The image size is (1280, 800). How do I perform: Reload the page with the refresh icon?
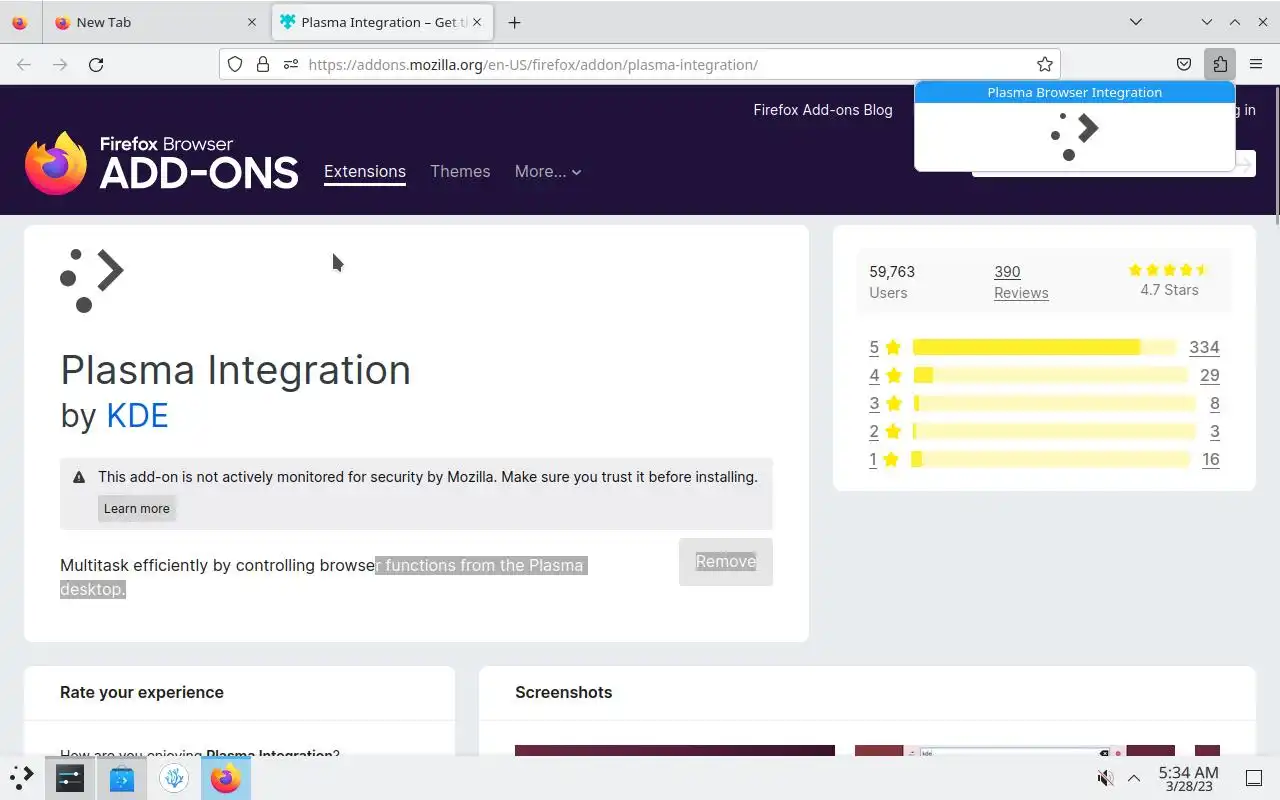(96, 65)
